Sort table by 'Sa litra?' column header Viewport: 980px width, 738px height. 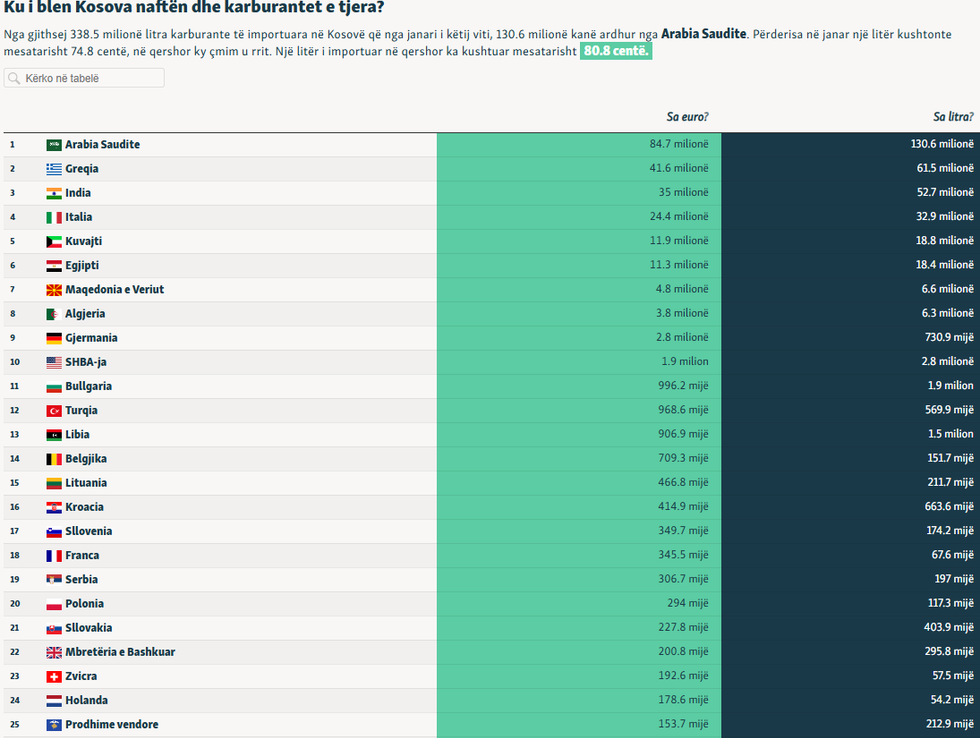pos(952,117)
